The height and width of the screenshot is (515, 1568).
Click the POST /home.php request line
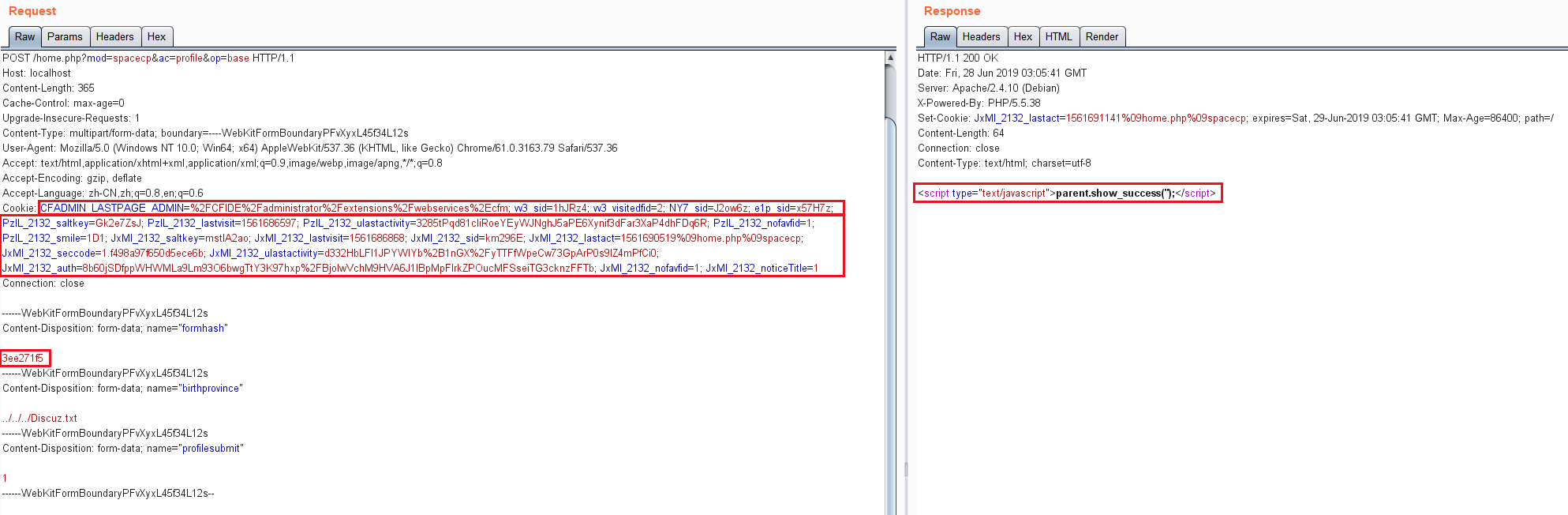click(148, 58)
